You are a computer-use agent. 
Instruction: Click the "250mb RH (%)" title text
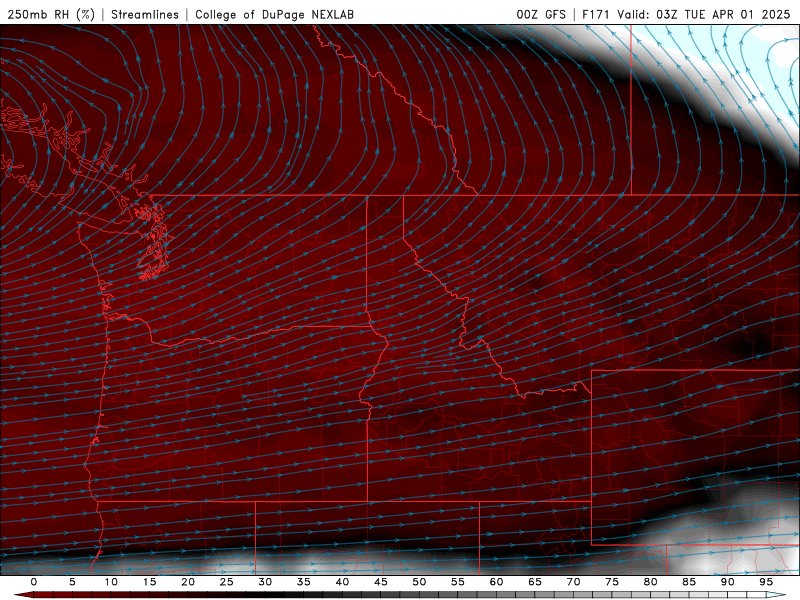pyautogui.click(x=51, y=14)
